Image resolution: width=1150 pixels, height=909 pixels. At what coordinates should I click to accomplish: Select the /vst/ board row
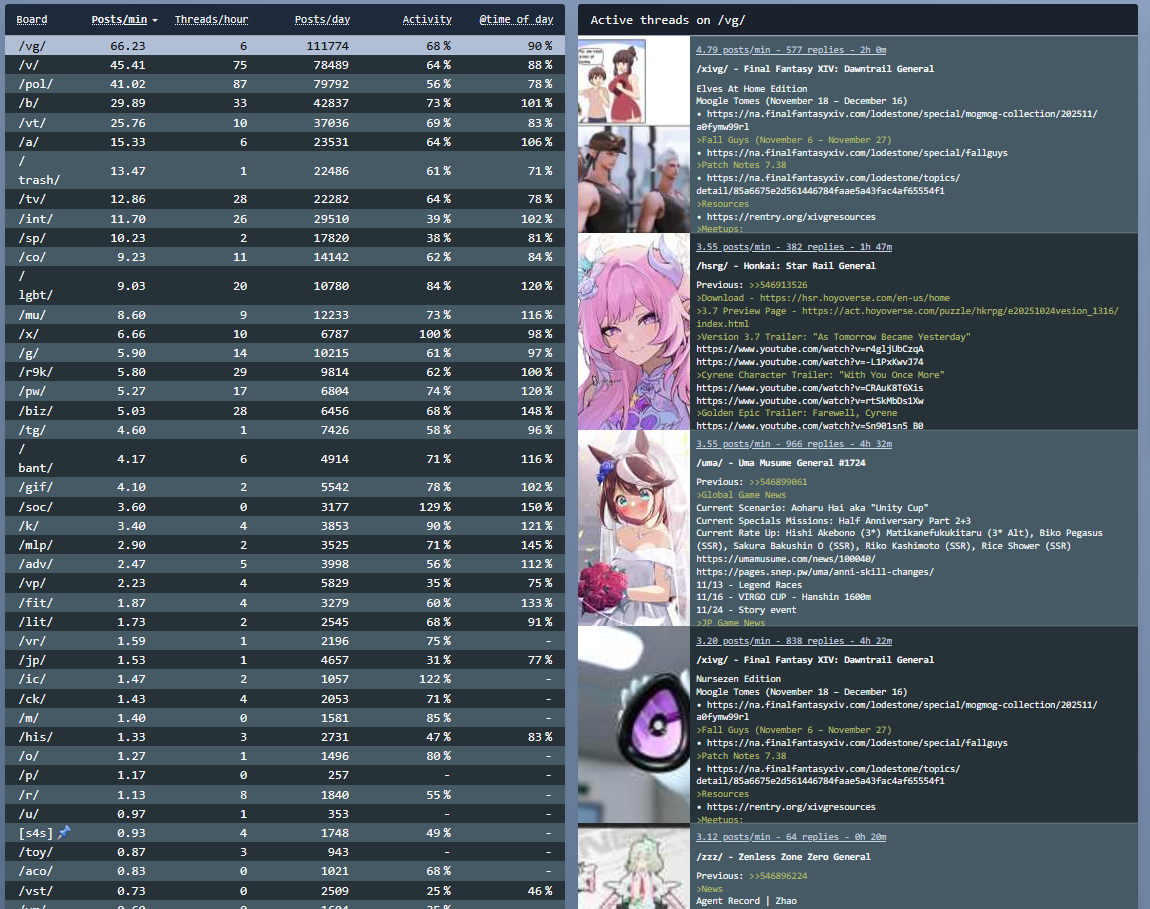click(x=285, y=891)
